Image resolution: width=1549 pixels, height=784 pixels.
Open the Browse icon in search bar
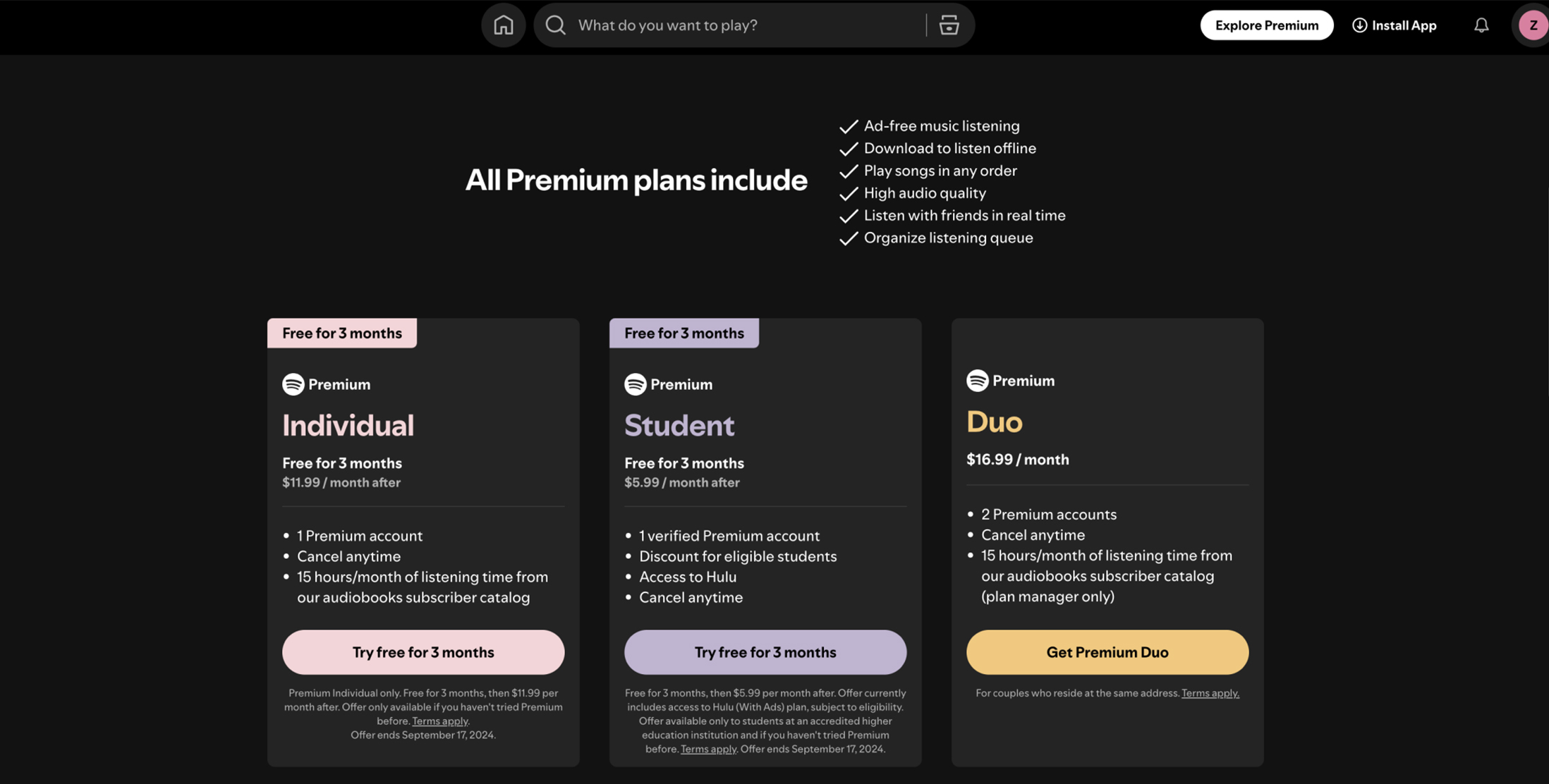tap(949, 25)
